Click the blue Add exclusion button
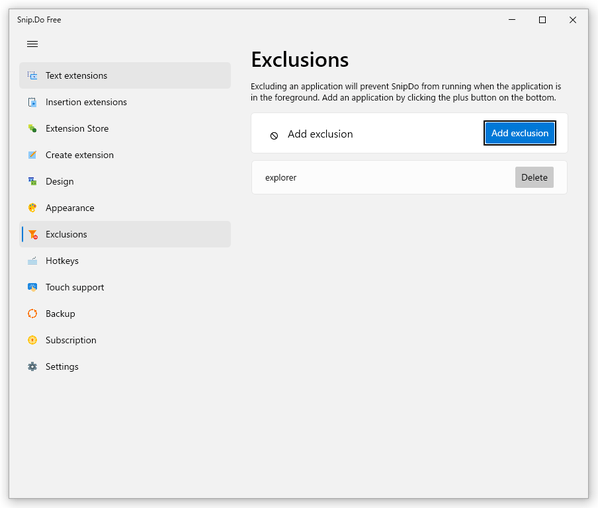Screen dimensions: 598x508 coord(519,133)
